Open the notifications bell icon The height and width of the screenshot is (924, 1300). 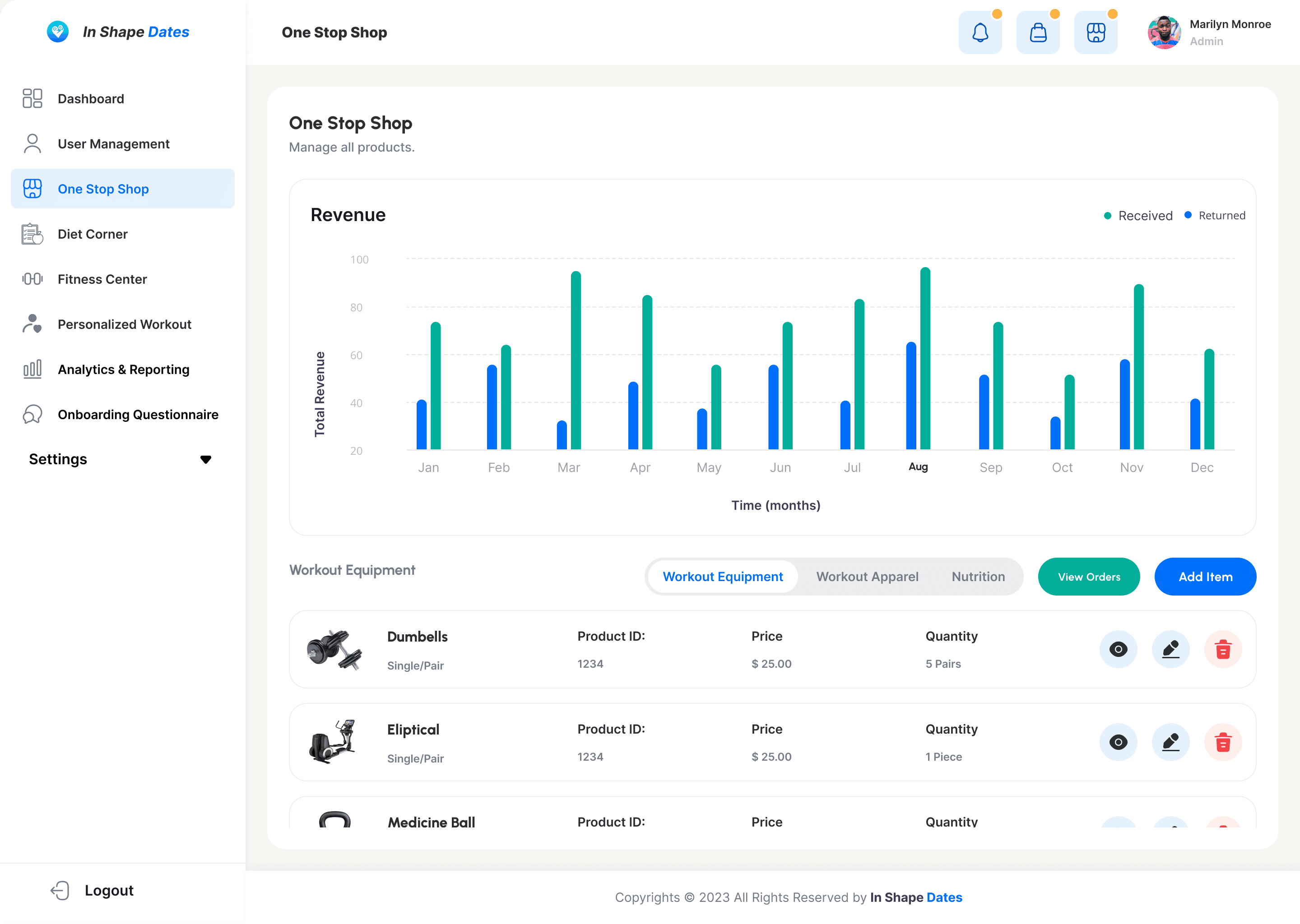(x=980, y=32)
